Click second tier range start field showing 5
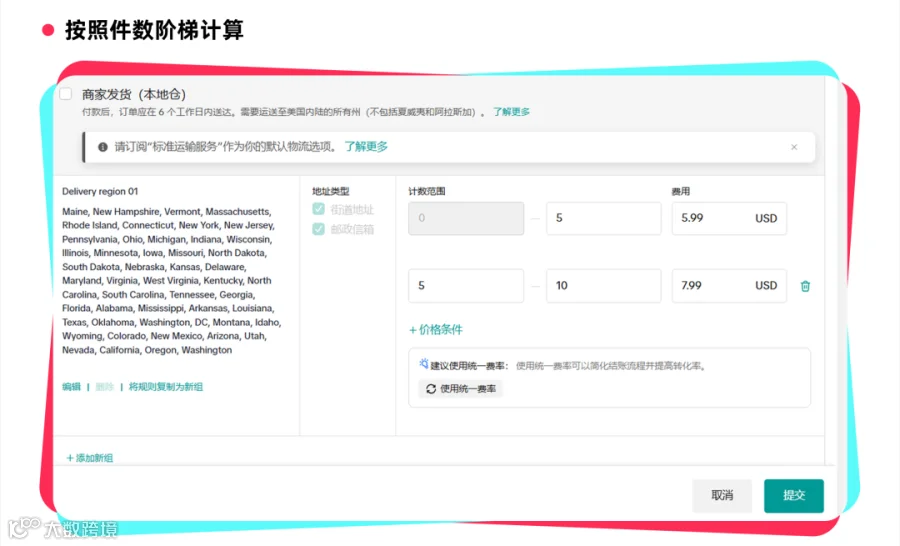Image resolution: width=900 pixels, height=546 pixels. pos(466,285)
